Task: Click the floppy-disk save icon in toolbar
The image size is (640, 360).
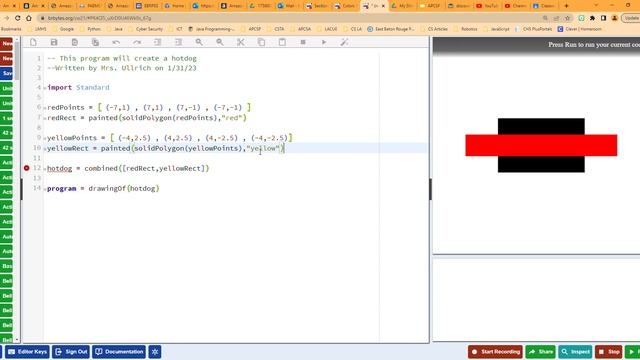Action: click(54, 42)
